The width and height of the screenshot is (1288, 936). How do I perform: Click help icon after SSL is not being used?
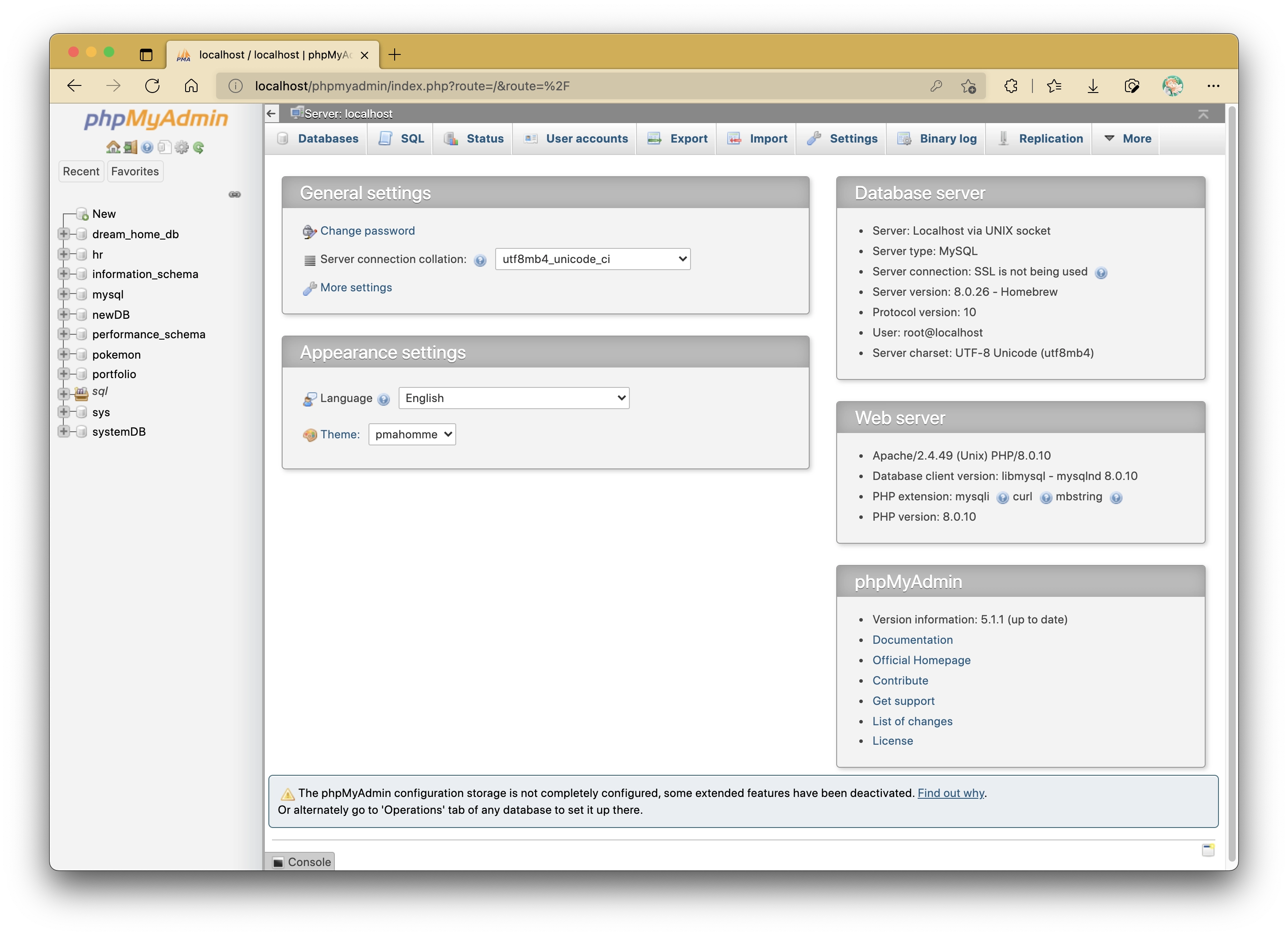[1101, 273]
